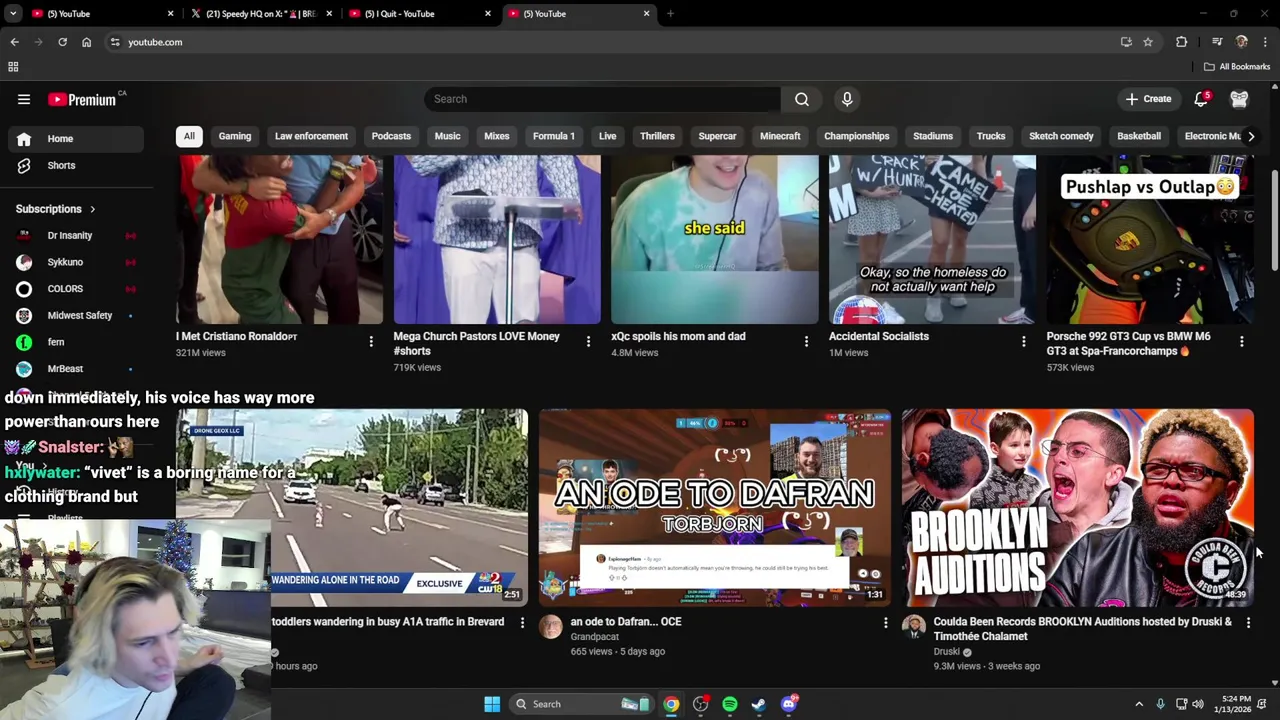Reload the youtube.com page
The image size is (1280, 720).
(62, 42)
